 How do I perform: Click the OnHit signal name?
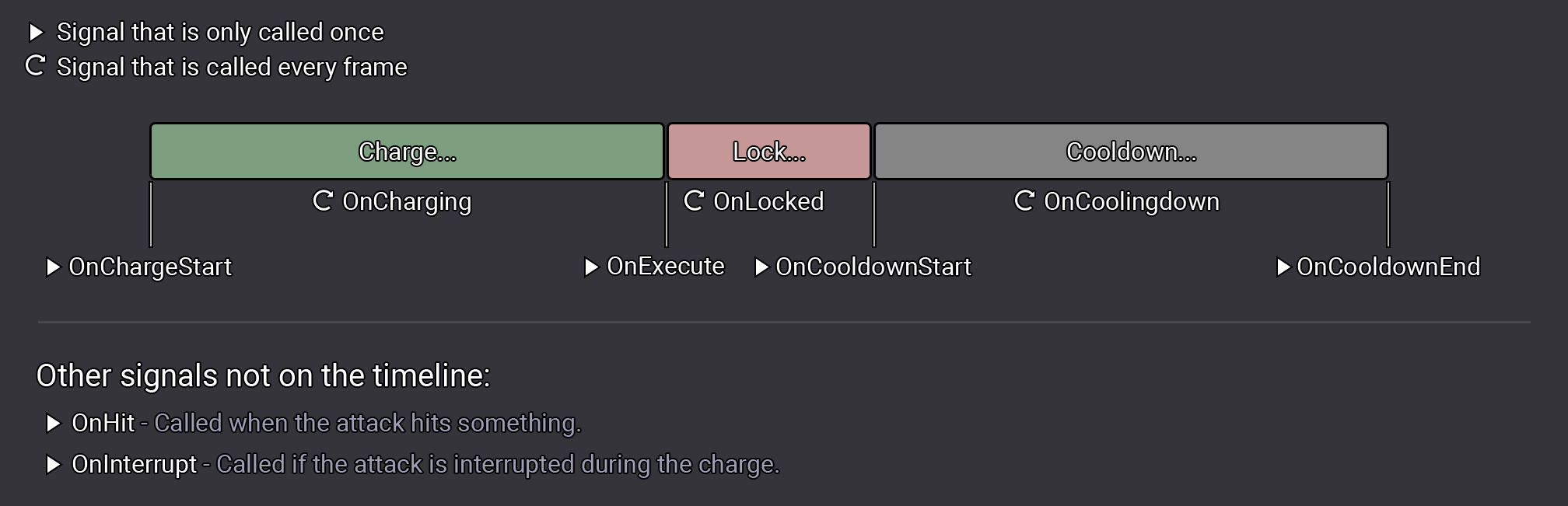tap(103, 423)
